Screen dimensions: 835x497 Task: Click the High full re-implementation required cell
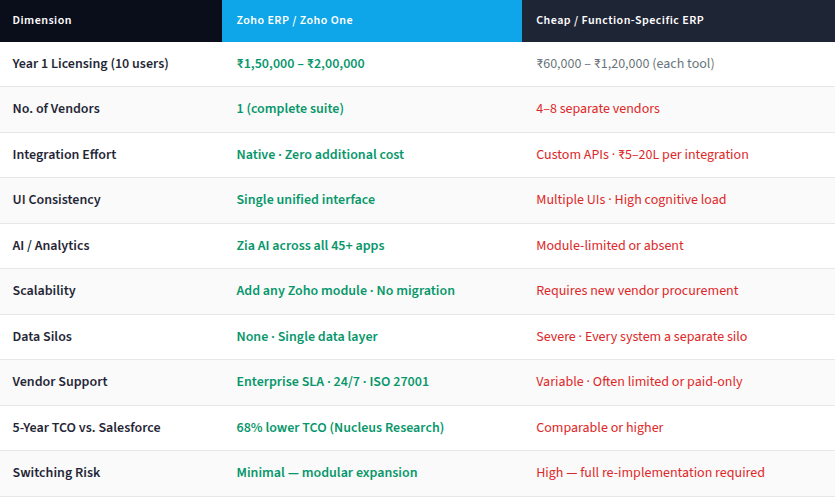click(650, 472)
